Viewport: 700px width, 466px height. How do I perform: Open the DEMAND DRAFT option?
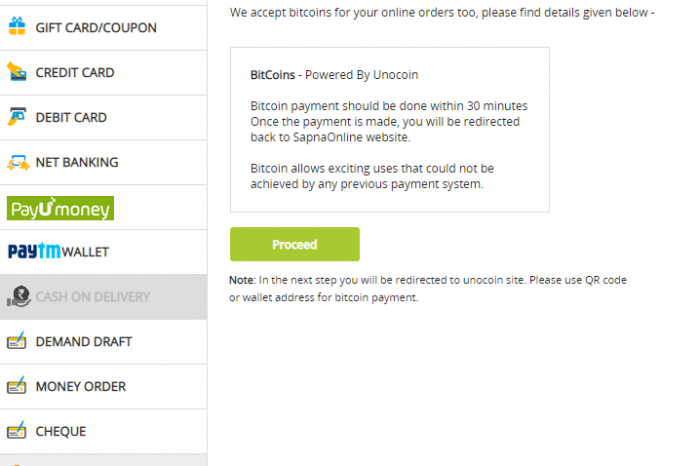tap(103, 342)
